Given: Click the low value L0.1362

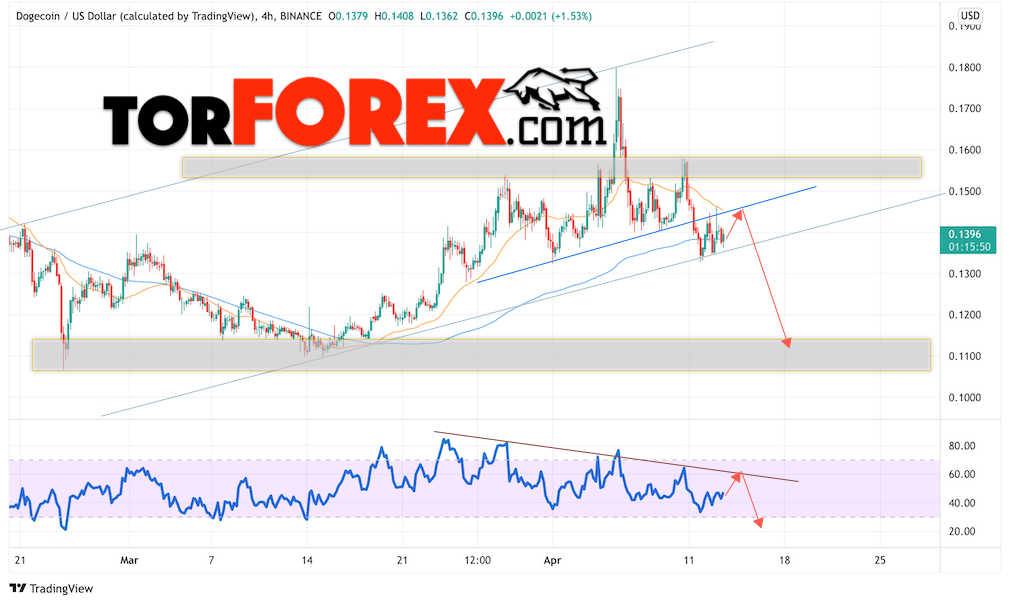Looking at the screenshot, I should click(439, 16).
